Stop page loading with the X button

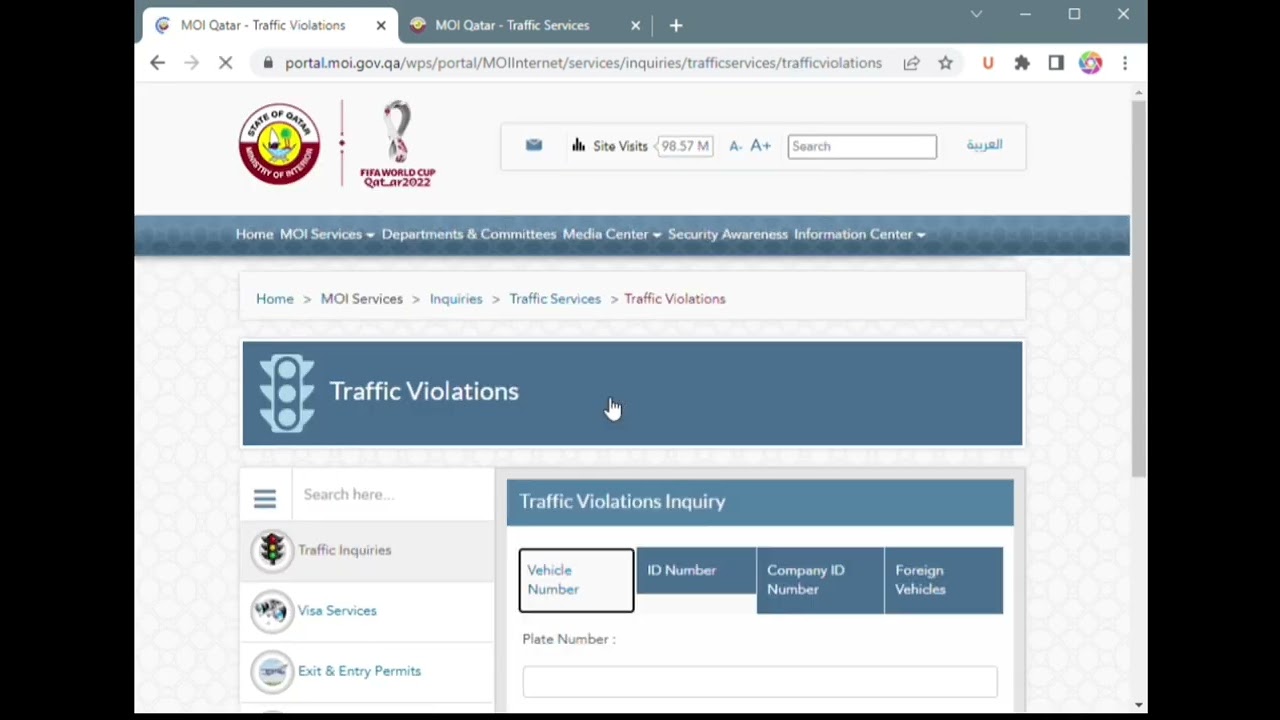(x=226, y=63)
